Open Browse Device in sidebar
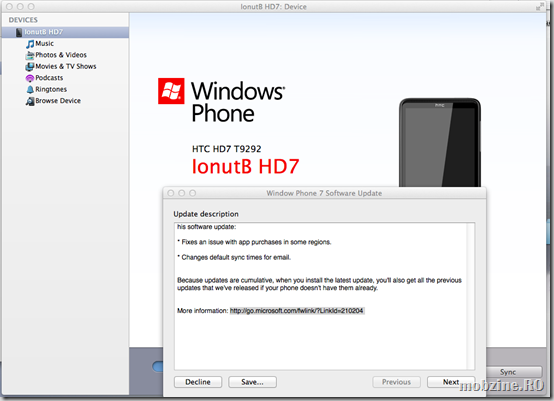 pyautogui.click(x=58, y=101)
